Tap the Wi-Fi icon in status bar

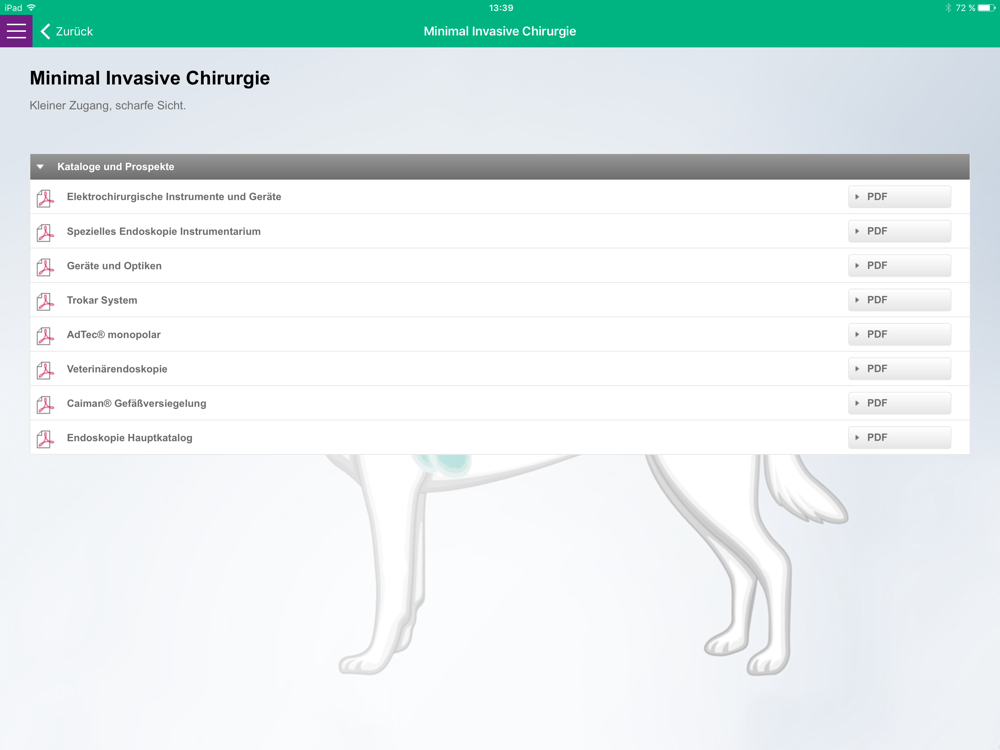pos(31,8)
